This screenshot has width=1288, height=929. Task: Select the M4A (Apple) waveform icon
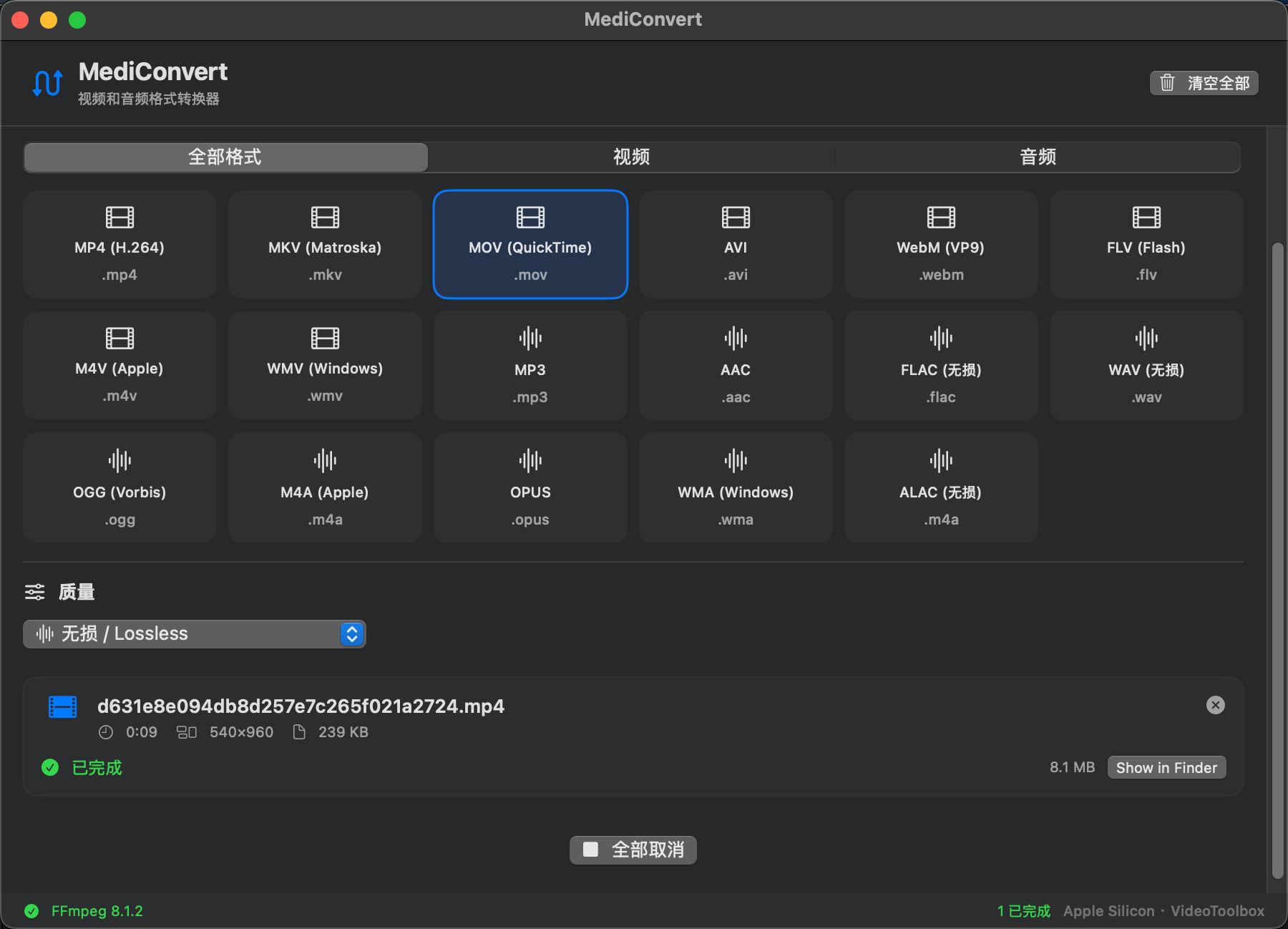(325, 460)
